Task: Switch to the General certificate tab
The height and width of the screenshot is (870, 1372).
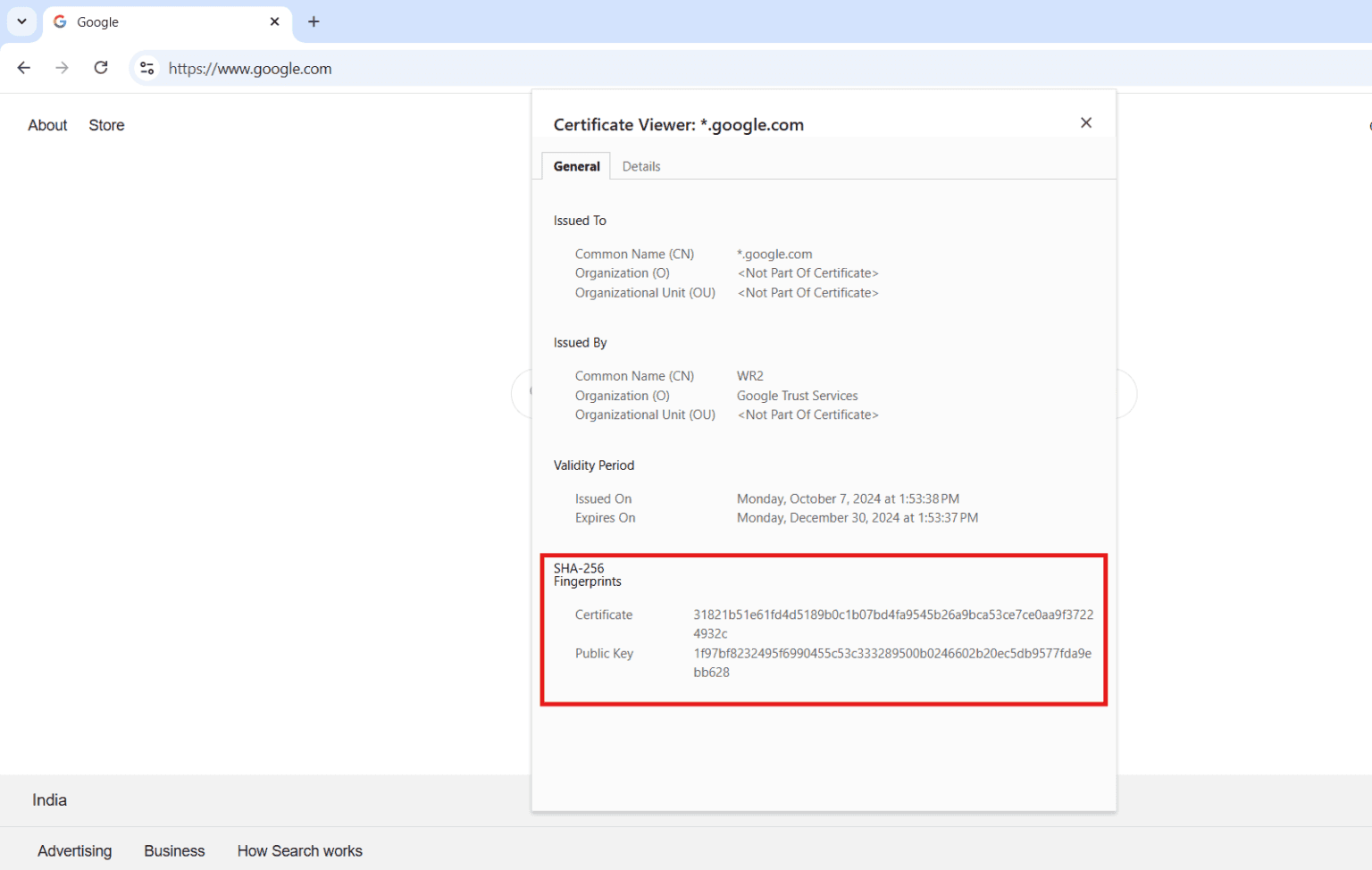Action: [x=575, y=166]
